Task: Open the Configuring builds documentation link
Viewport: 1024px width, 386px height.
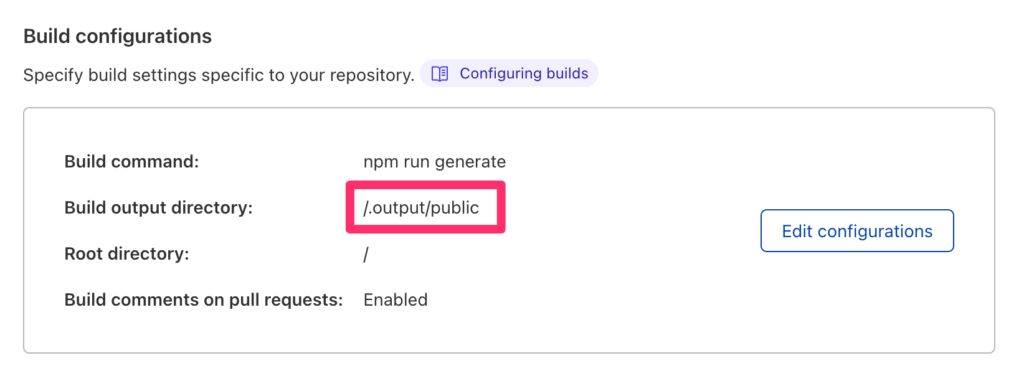Action: 509,74
